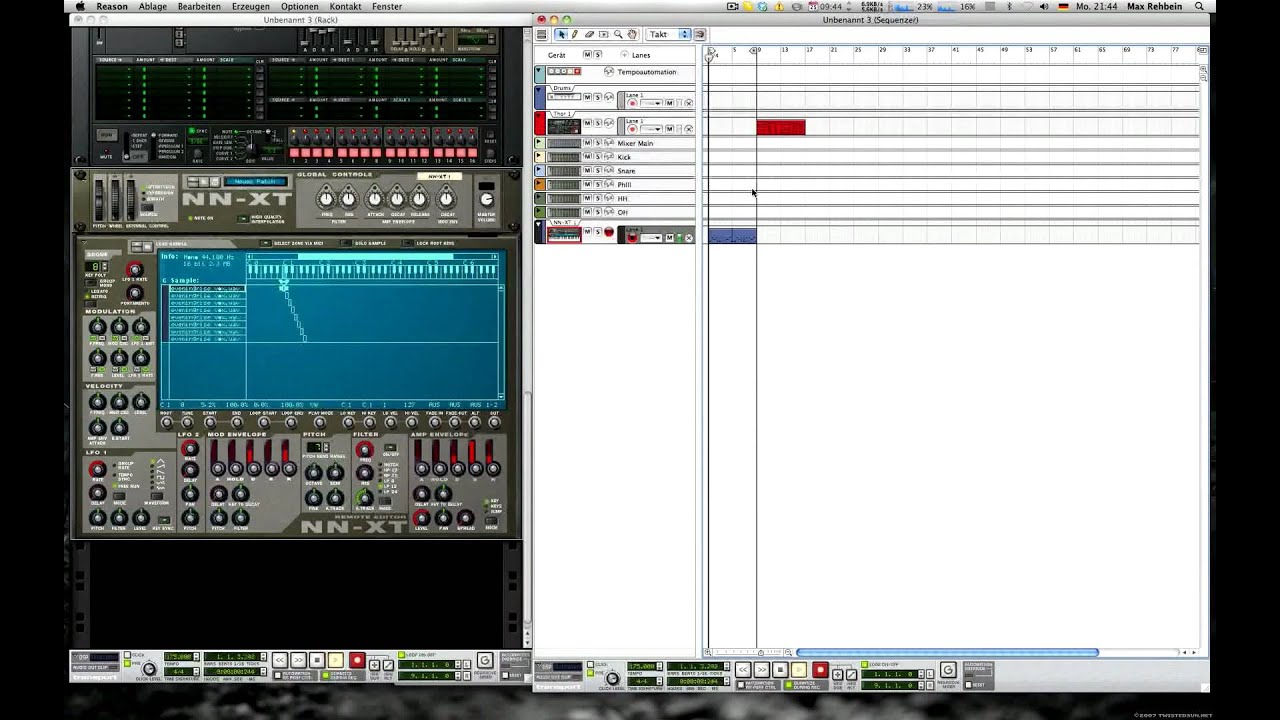
Task: Open the Optionen menu
Action: 300,6
